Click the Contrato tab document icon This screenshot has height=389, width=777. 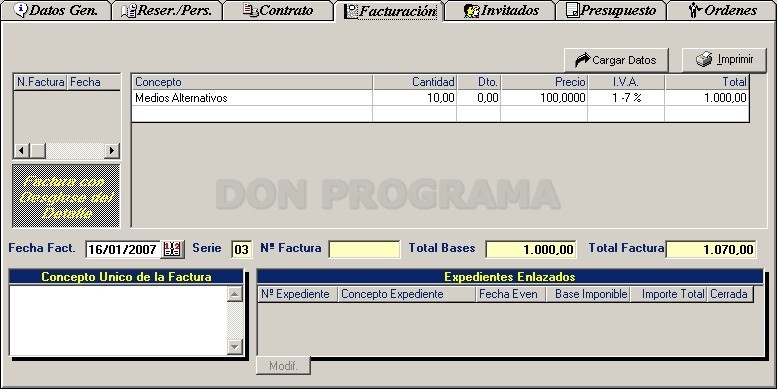250,10
